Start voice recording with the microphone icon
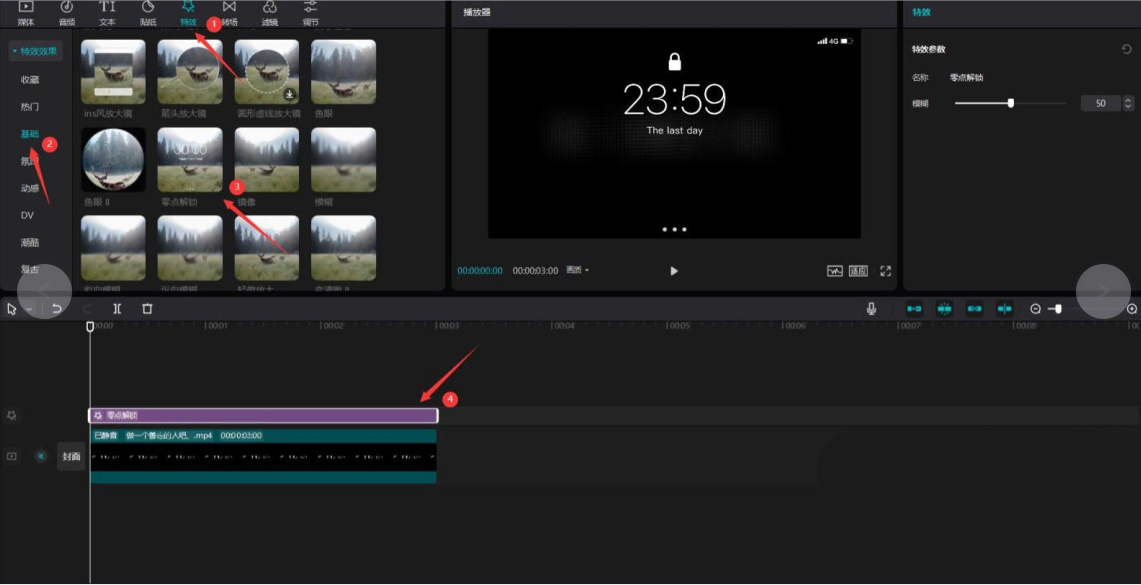This screenshot has height=585, width=1141. pyautogui.click(x=872, y=309)
